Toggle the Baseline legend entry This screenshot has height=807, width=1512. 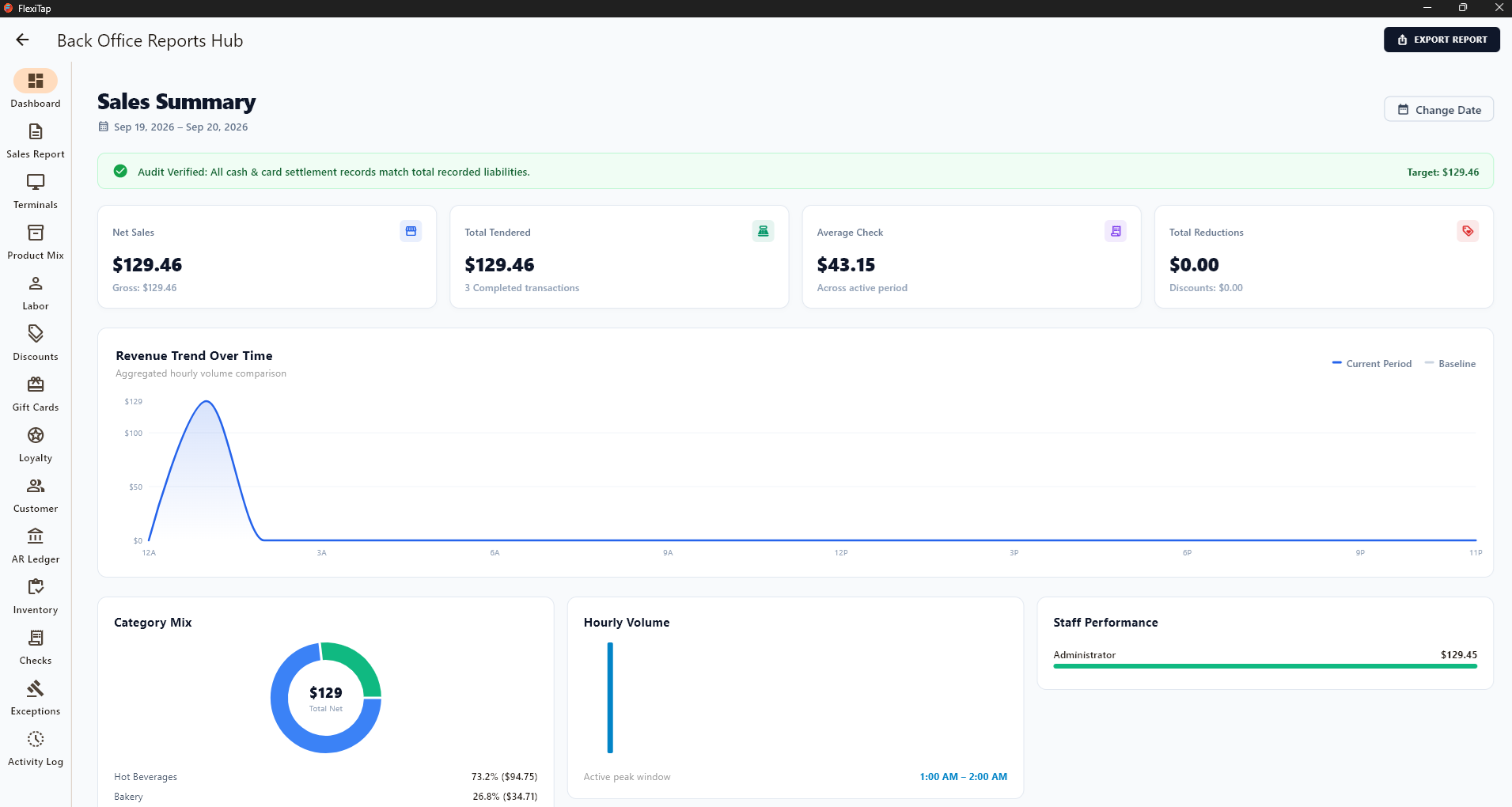[1449, 364]
